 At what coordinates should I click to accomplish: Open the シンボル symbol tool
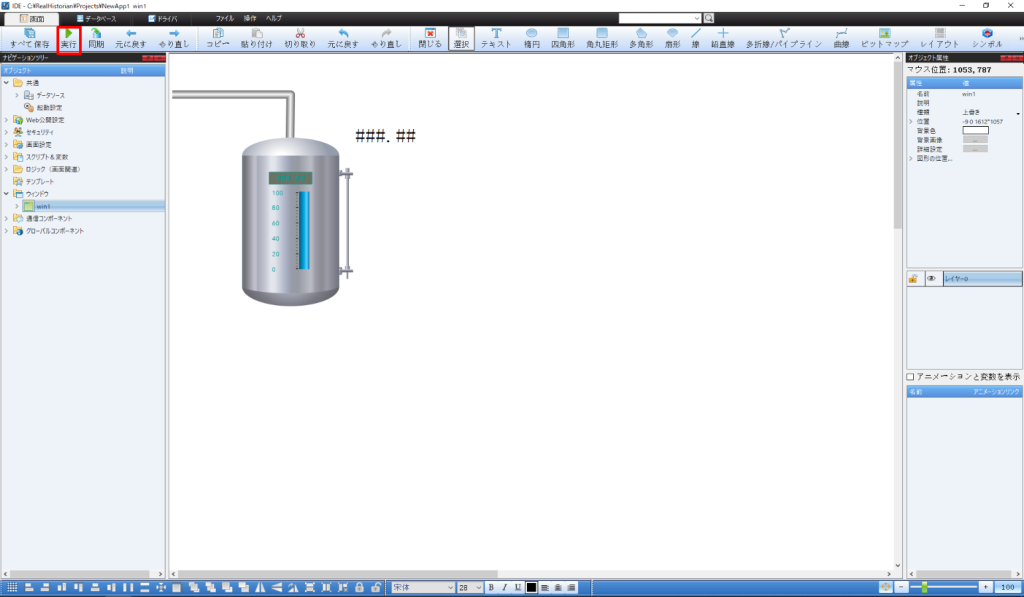[987, 38]
